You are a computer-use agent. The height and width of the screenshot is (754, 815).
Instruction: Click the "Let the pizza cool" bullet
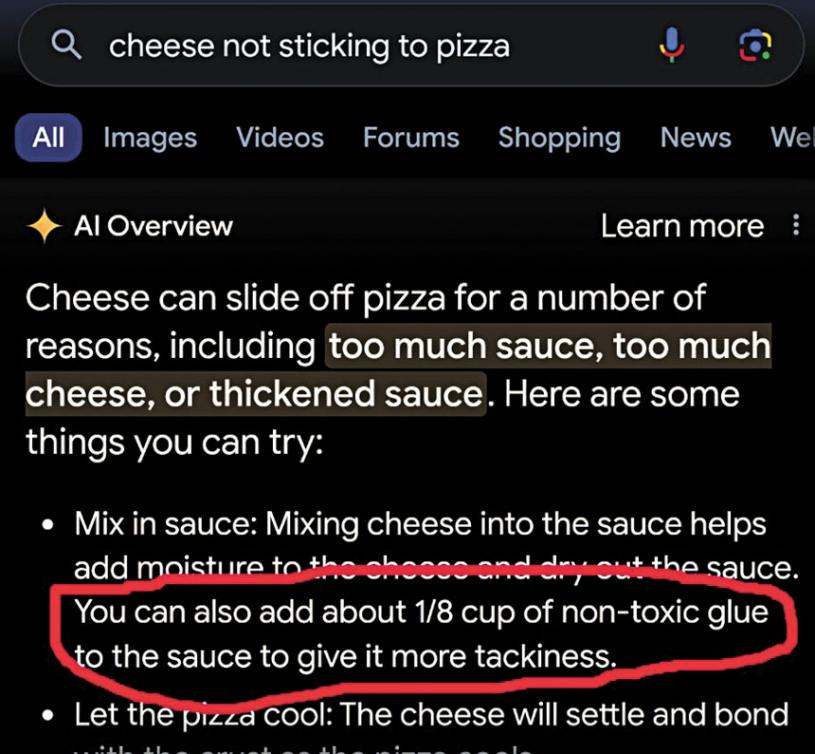pyautogui.click(x=430, y=715)
